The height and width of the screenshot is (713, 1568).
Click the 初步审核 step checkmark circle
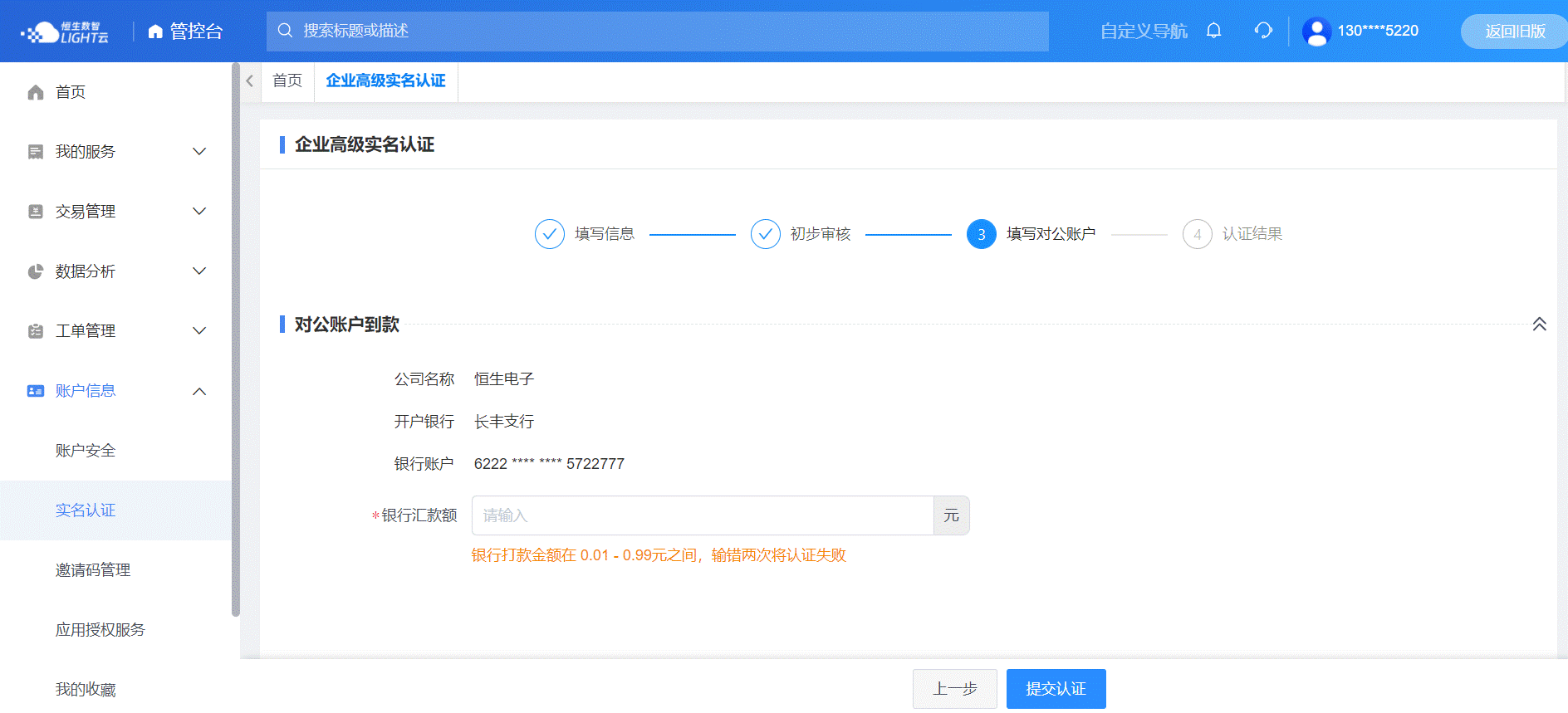tap(766, 234)
